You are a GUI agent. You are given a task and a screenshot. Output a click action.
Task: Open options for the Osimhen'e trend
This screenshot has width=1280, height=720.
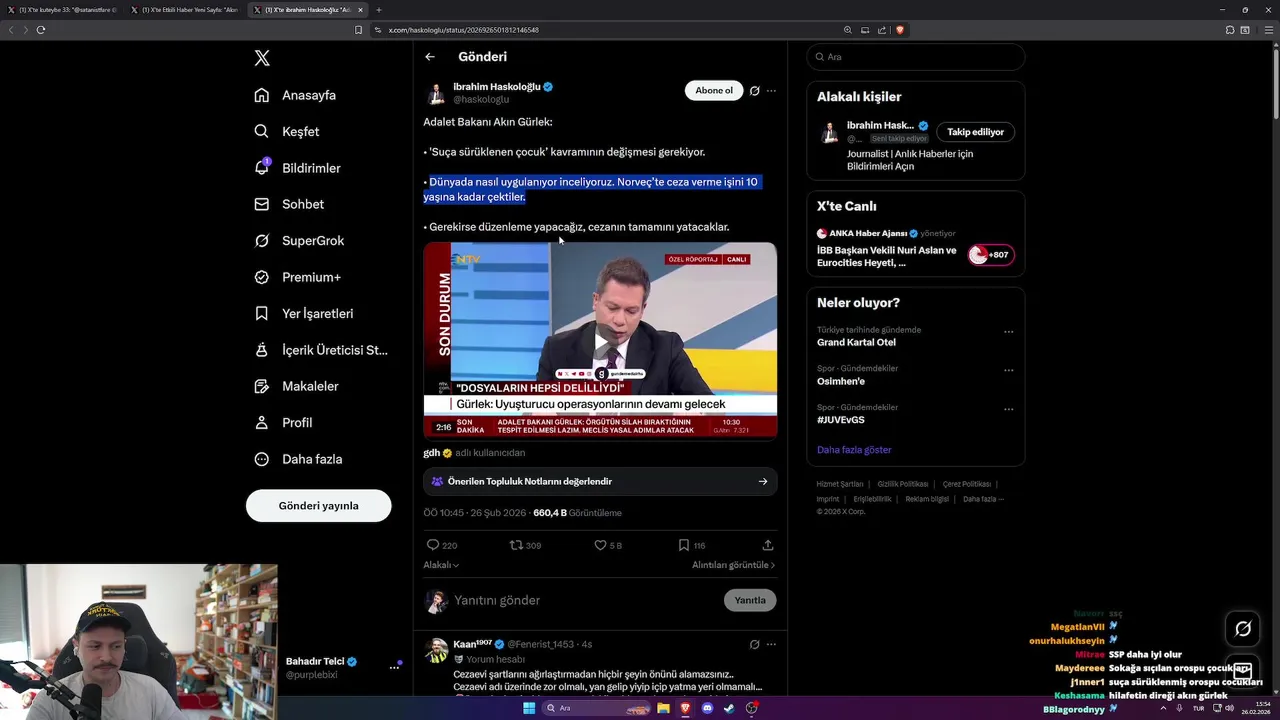tap(1008, 370)
